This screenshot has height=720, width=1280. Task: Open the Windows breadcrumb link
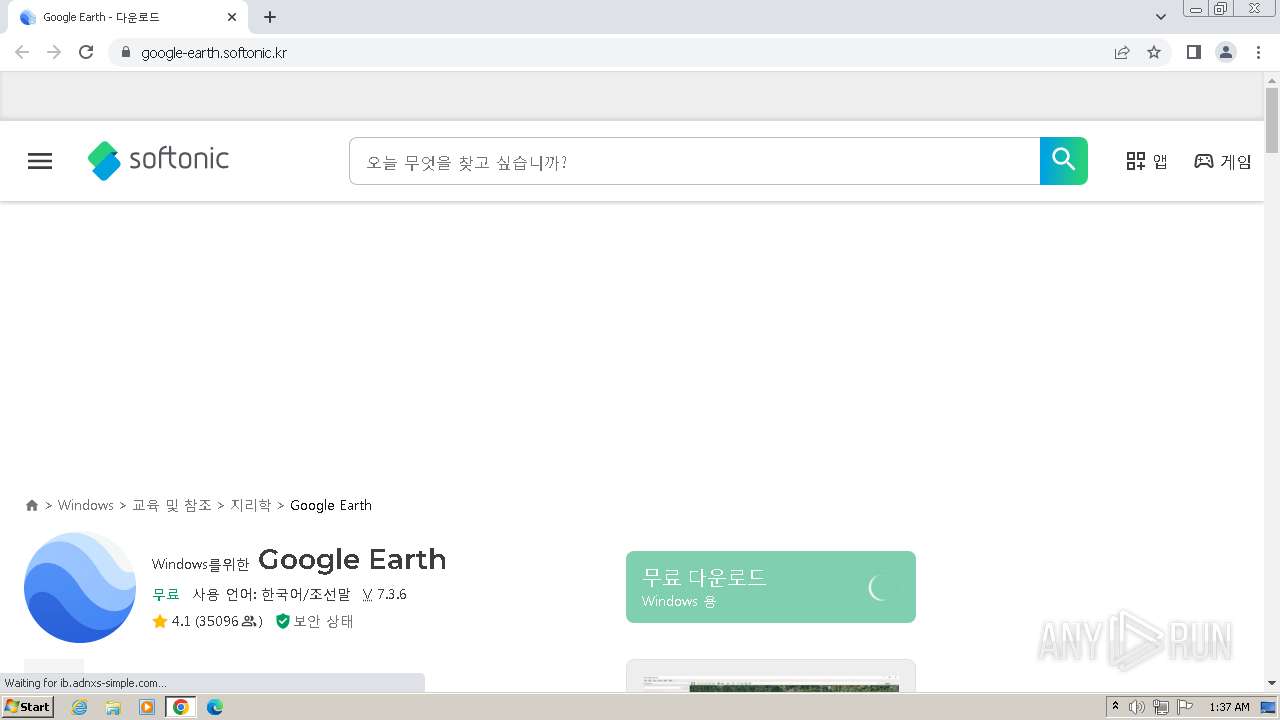[x=86, y=505]
